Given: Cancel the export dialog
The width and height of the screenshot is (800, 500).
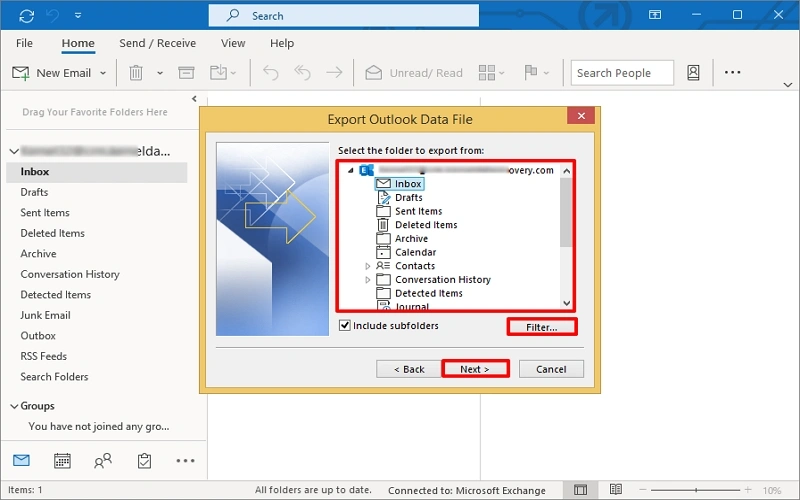Looking at the screenshot, I should click(551, 369).
